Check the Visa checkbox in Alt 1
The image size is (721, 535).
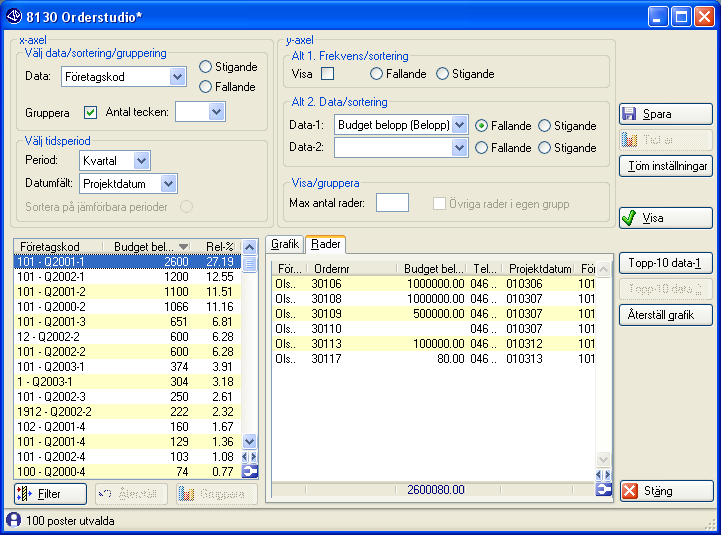[327, 74]
